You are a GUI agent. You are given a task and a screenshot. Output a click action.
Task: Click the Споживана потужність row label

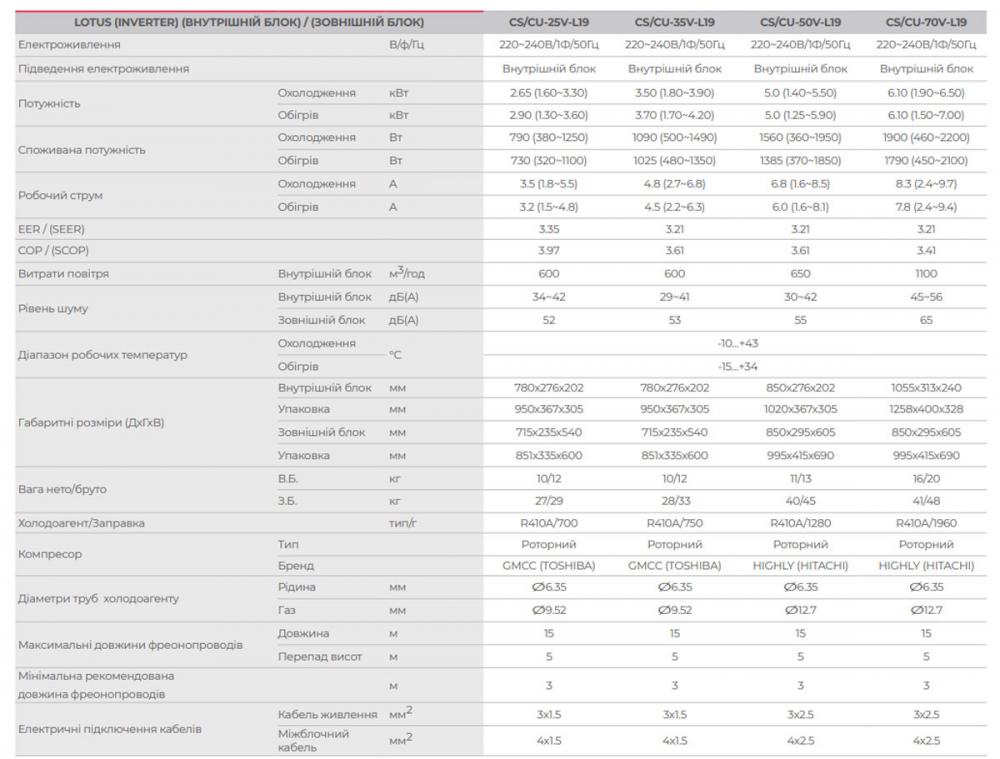tap(82, 150)
